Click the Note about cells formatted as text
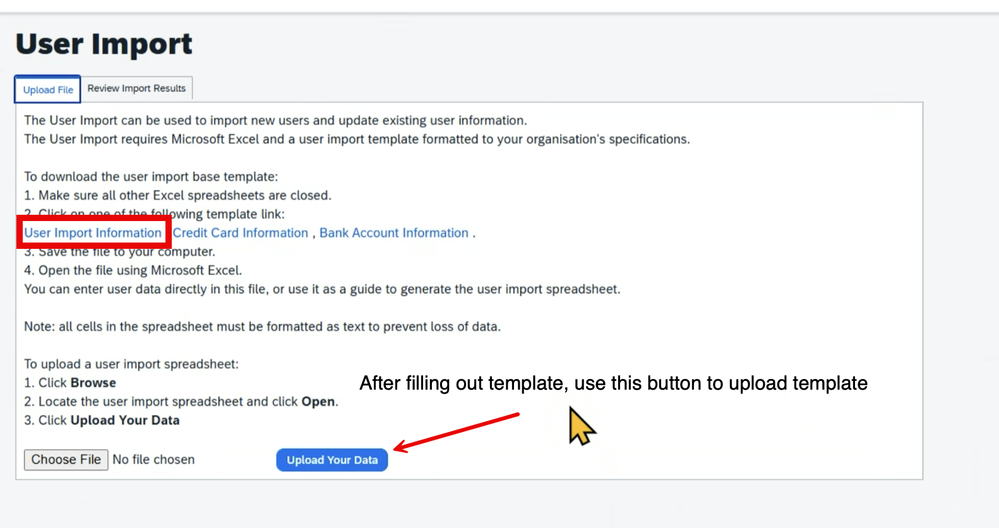 [x=262, y=327]
